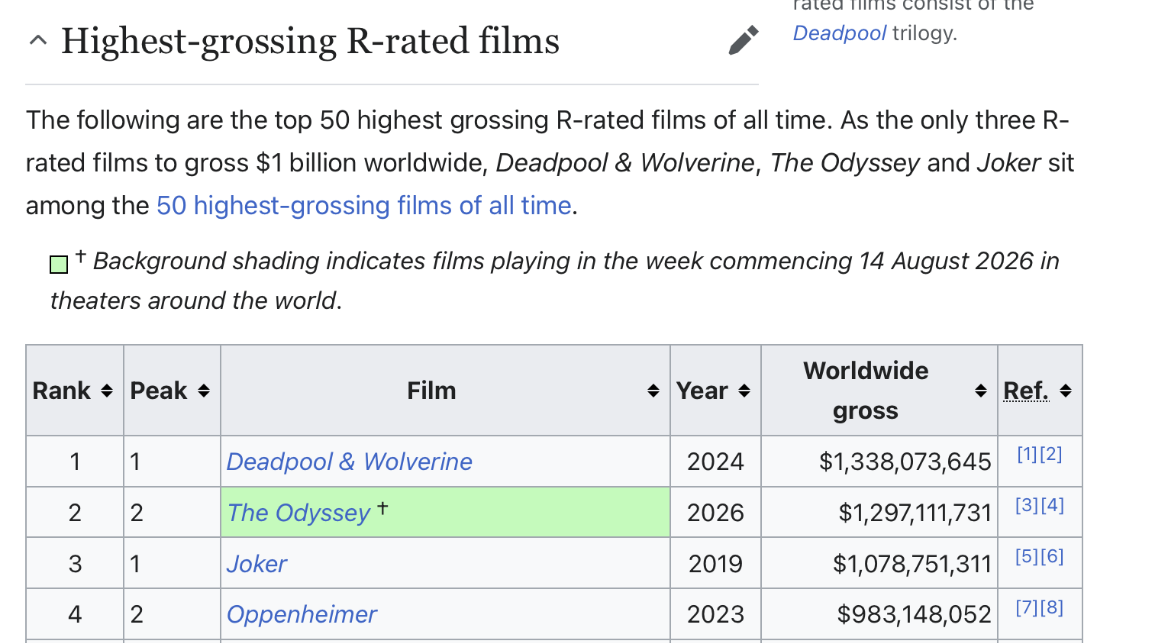Select the 2019 year cell
Viewport: 1152px width, 643px height.
[x=716, y=563]
